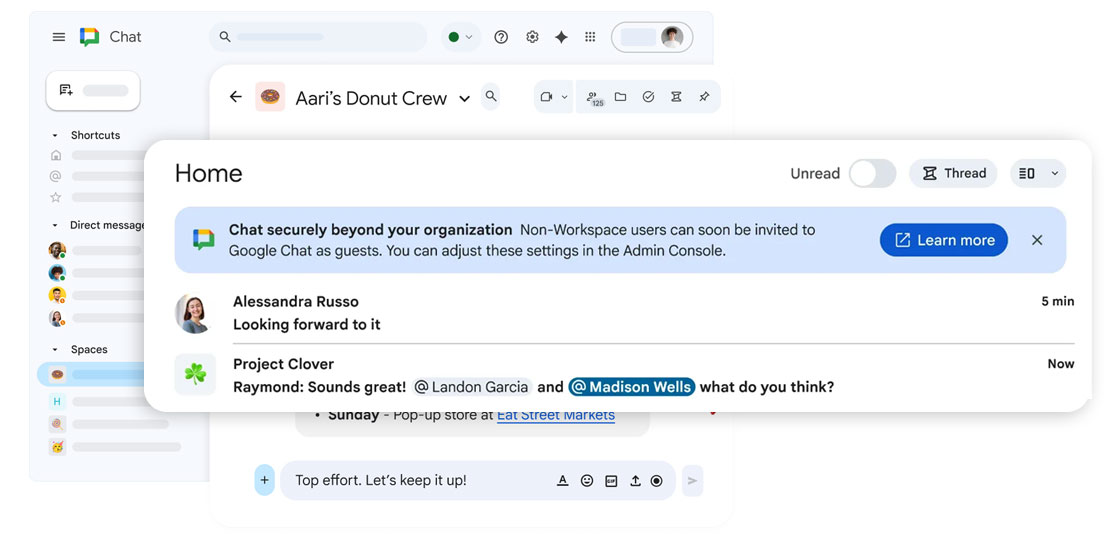Open the Google apps grid
Viewport: 1120px width, 551px height.
click(590, 37)
